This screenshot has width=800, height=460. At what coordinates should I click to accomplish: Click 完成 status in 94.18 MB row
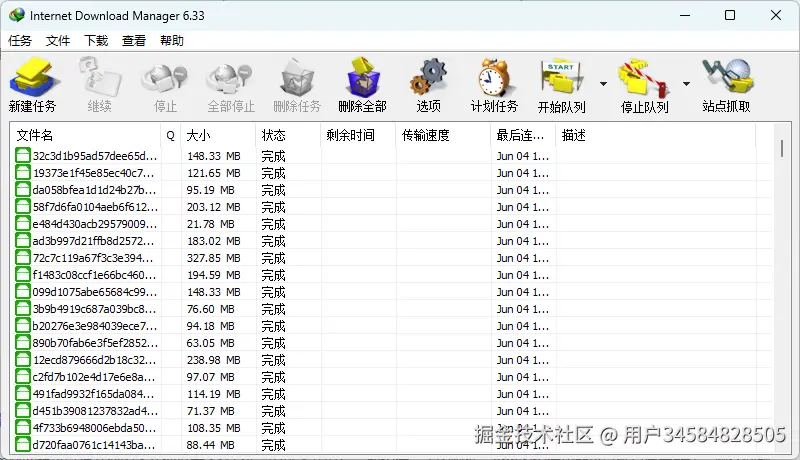(273, 326)
